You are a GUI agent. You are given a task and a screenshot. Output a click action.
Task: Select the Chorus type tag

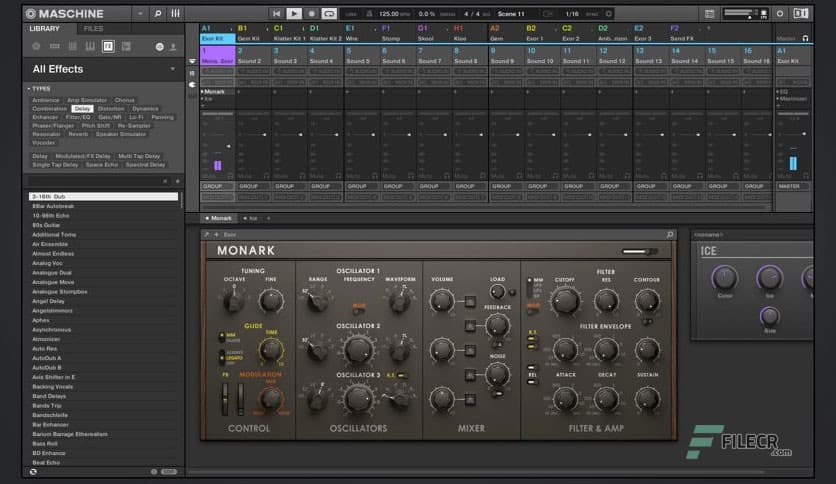124,100
